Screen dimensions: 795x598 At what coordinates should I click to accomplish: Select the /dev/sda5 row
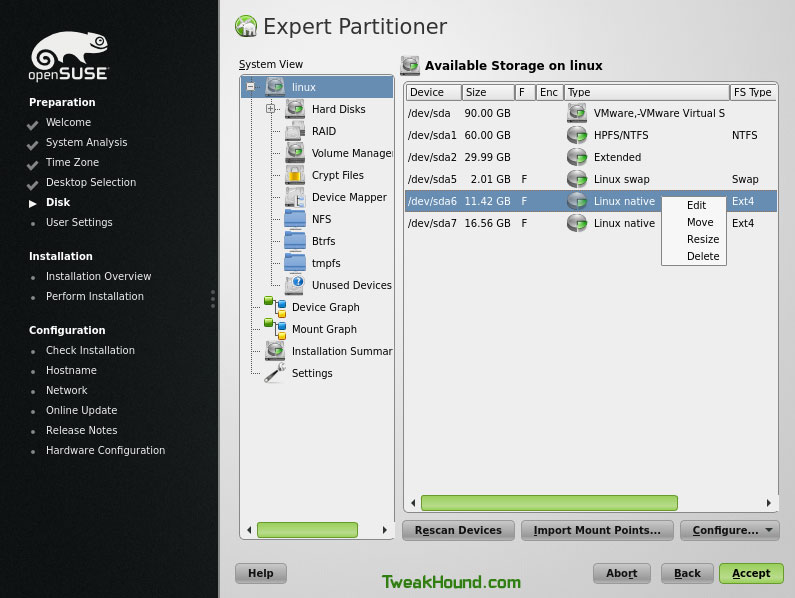point(591,179)
